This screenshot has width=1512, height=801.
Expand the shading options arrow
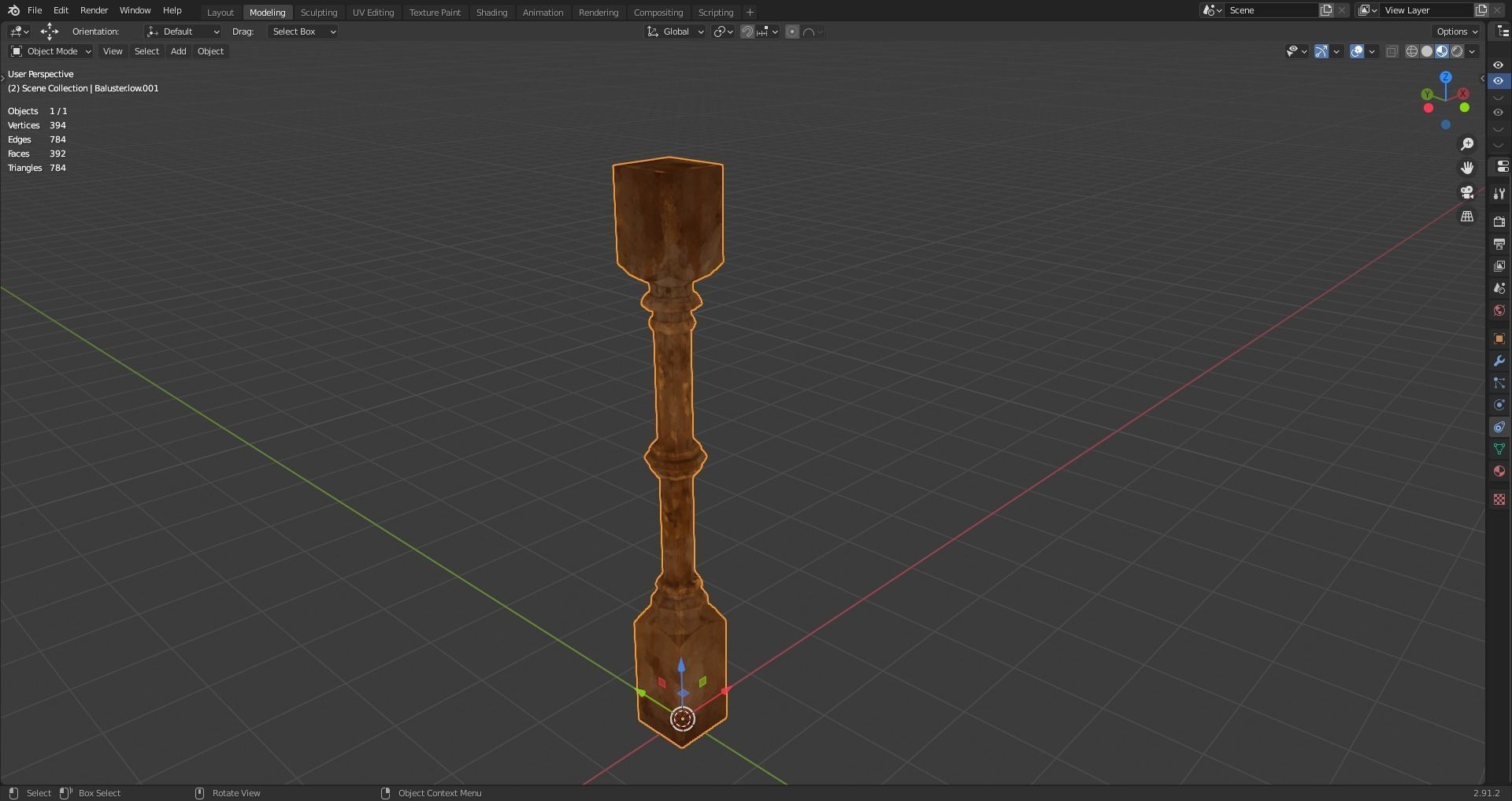pyautogui.click(x=1472, y=51)
